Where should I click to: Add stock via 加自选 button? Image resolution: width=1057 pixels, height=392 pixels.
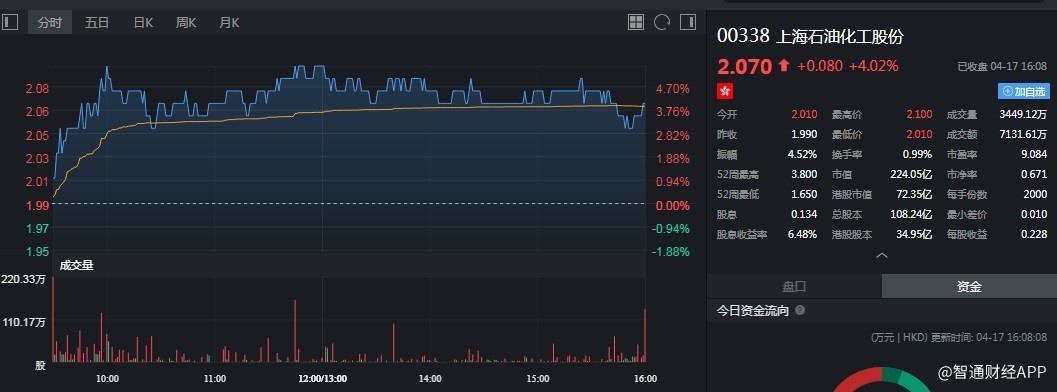pos(1024,91)
